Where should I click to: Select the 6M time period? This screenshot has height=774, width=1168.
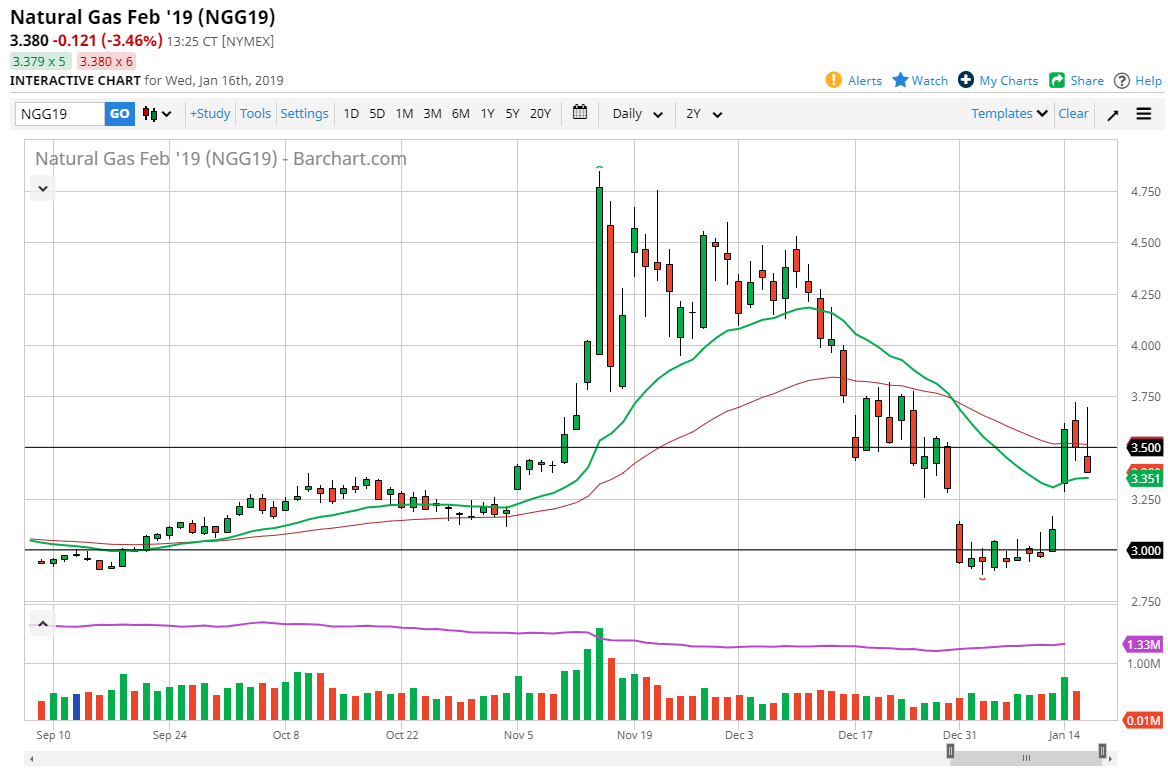[x=460, y=114]
